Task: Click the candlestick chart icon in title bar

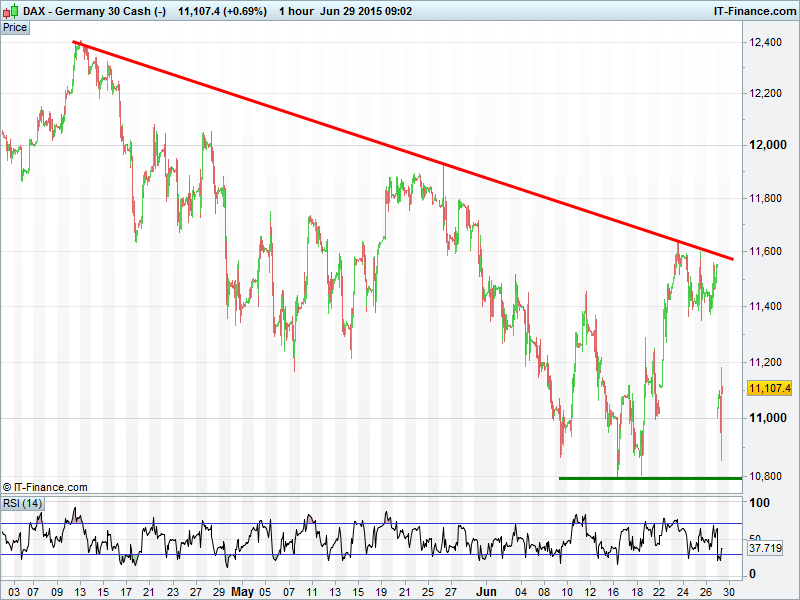Action: [x=9, y=10]
